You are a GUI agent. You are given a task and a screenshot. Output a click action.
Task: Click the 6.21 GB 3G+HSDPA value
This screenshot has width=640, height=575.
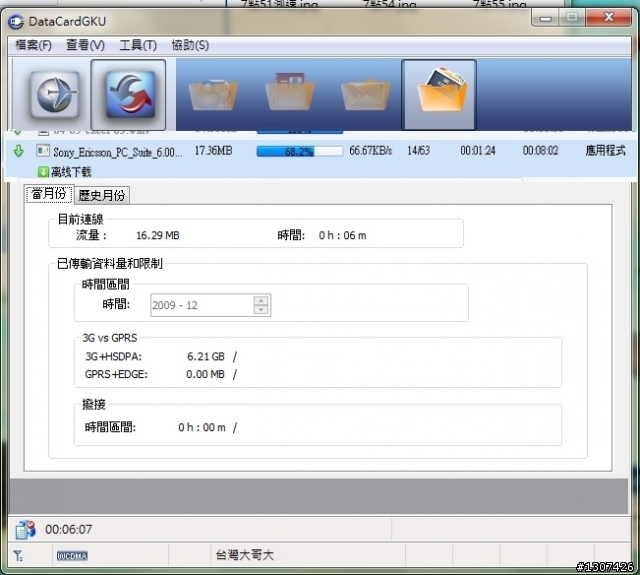pos(206,357)
